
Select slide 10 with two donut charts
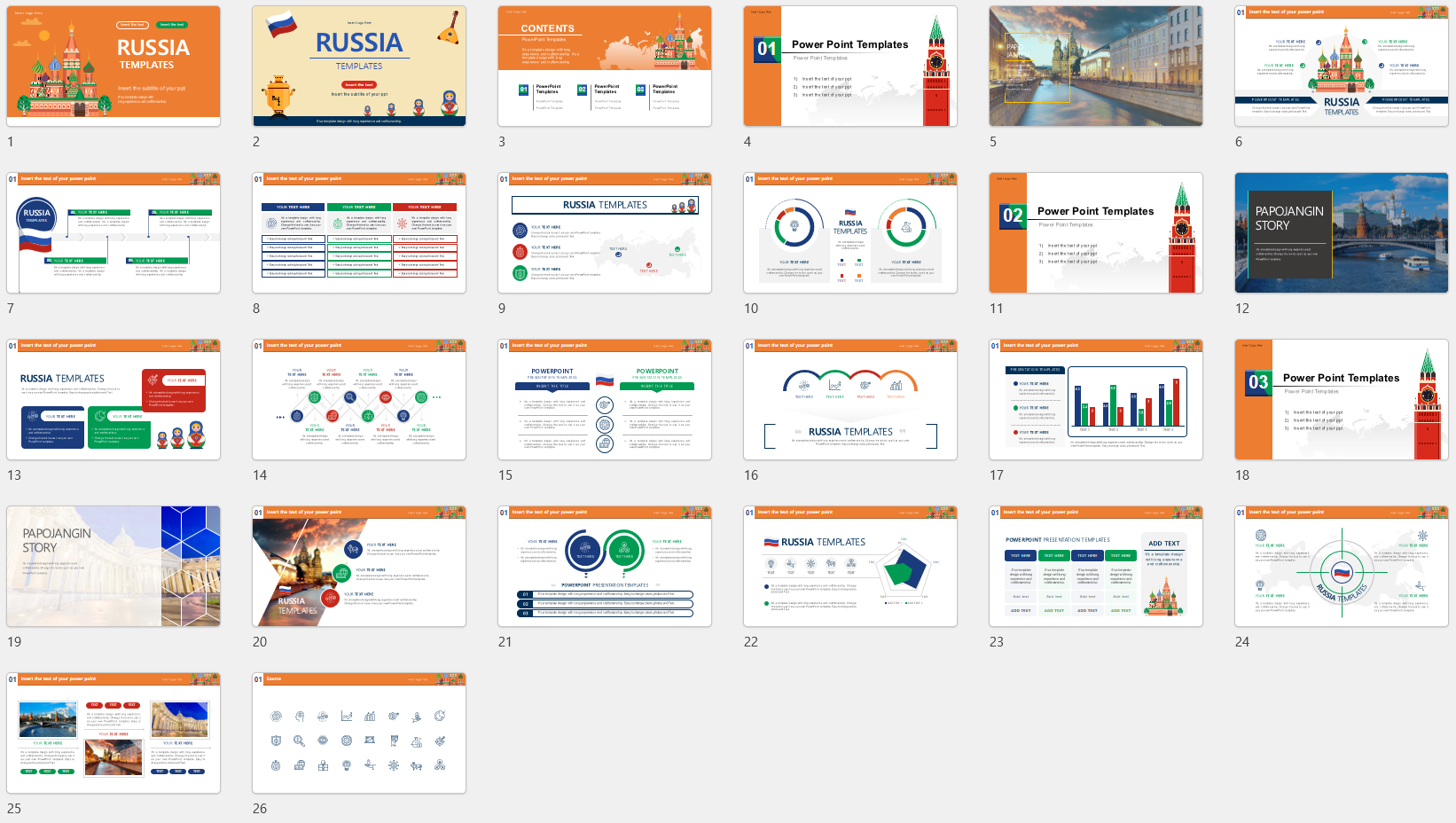[850, 233]
